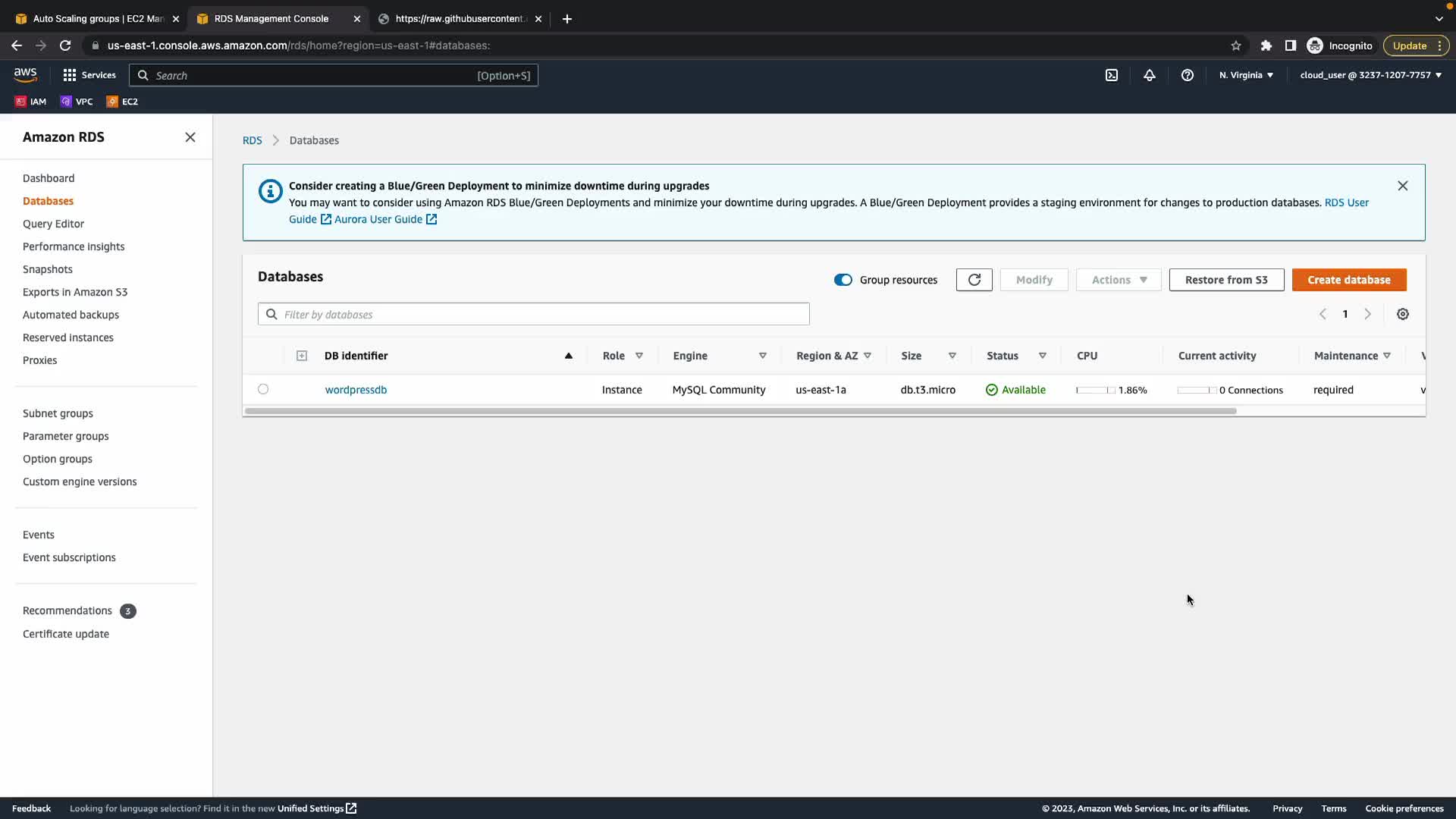Click the AWS logo home icon

25,74
